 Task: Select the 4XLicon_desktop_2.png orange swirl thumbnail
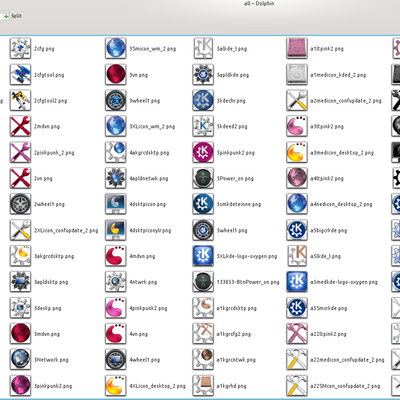coord(116,386)
